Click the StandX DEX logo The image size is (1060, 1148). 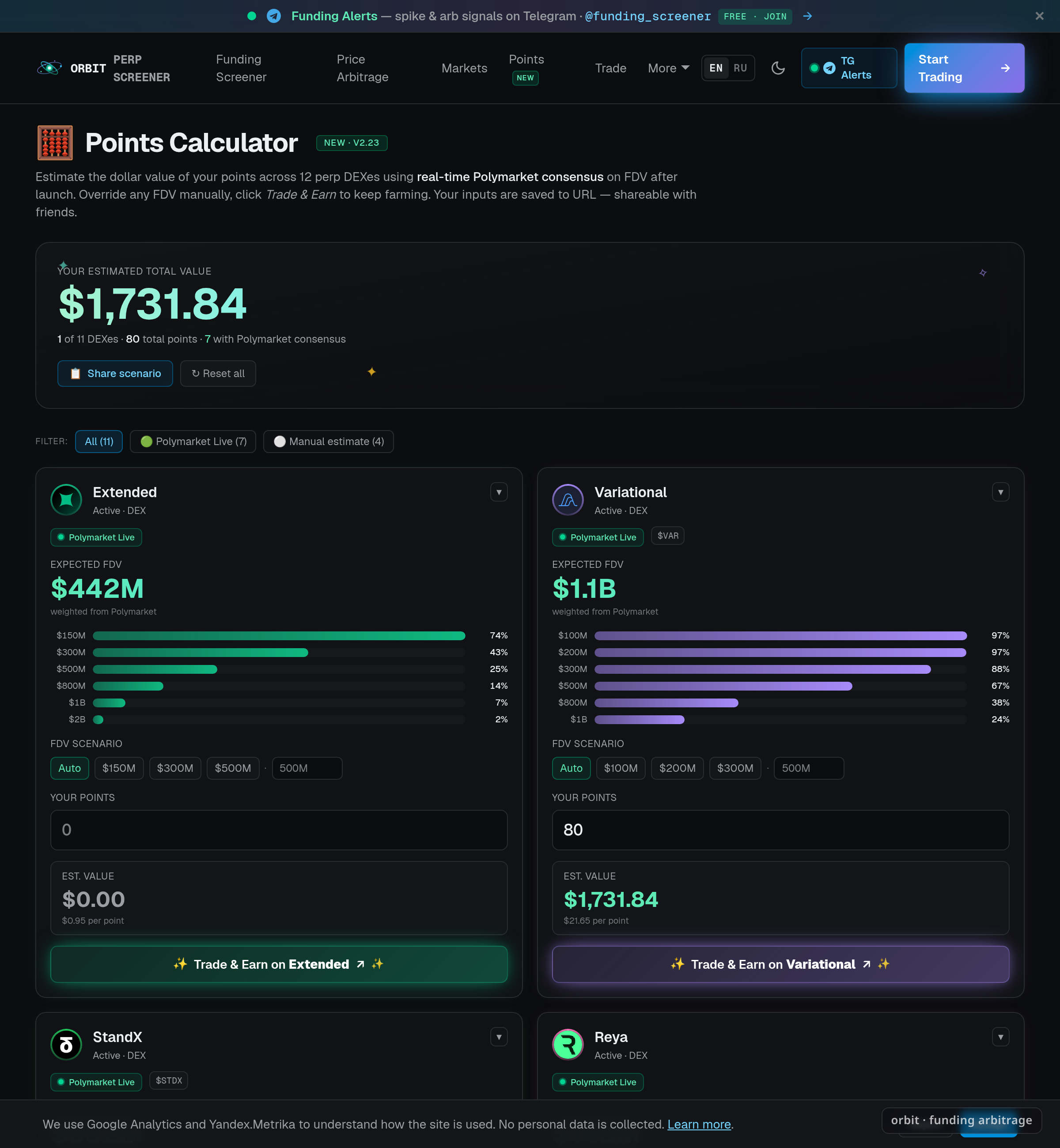pos(67,1045)
